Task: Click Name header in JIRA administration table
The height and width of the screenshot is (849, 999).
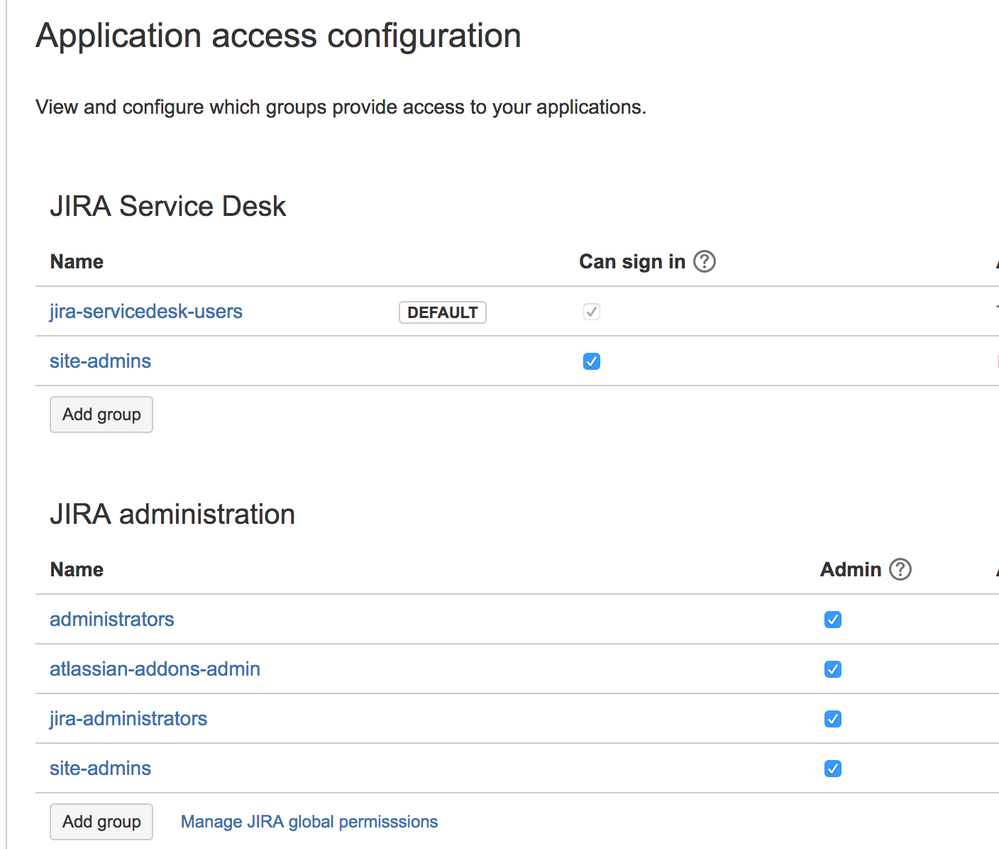Action: [76, 569]
